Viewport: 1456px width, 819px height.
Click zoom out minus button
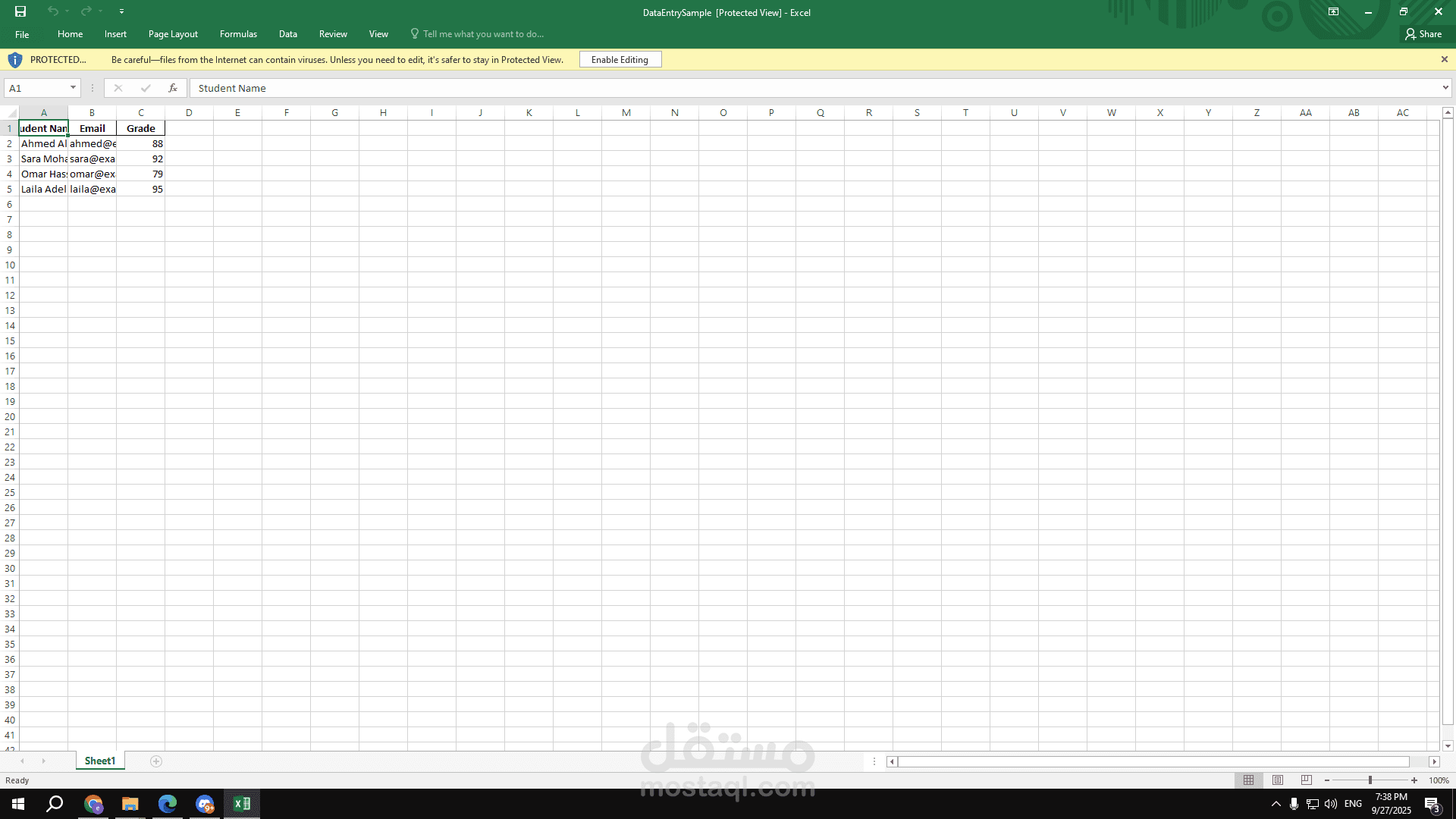click(1327, 780)
